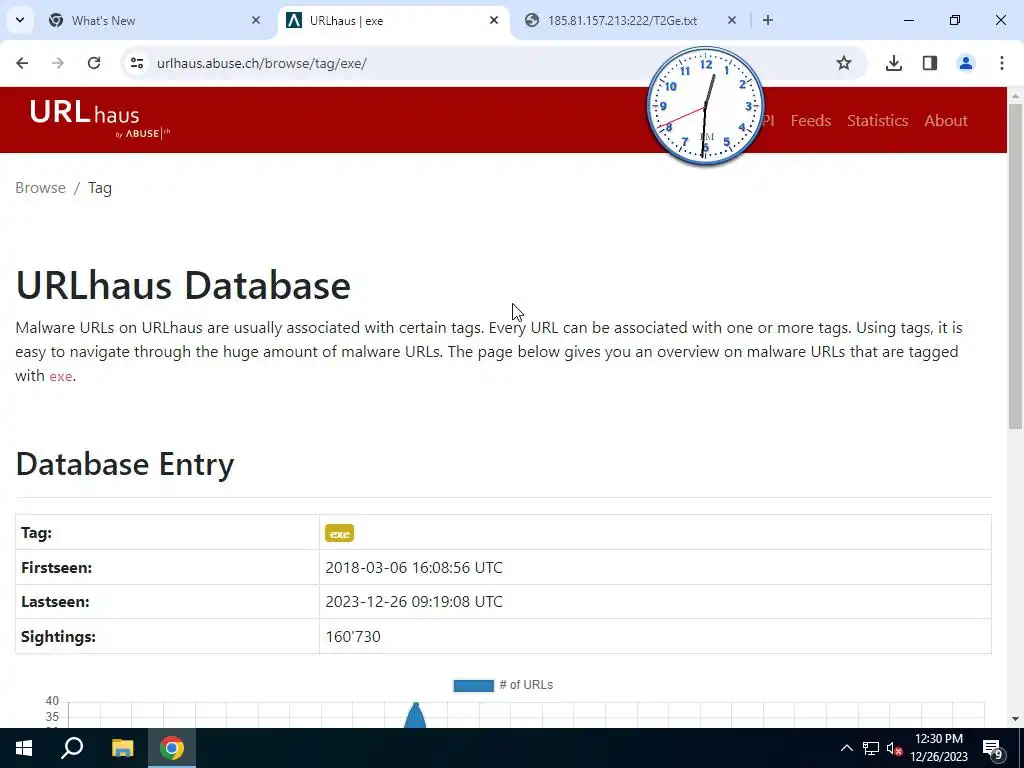Click the 'Database Entry' heading
This screenshot has height=768, width=1024.
coord(125,464)
